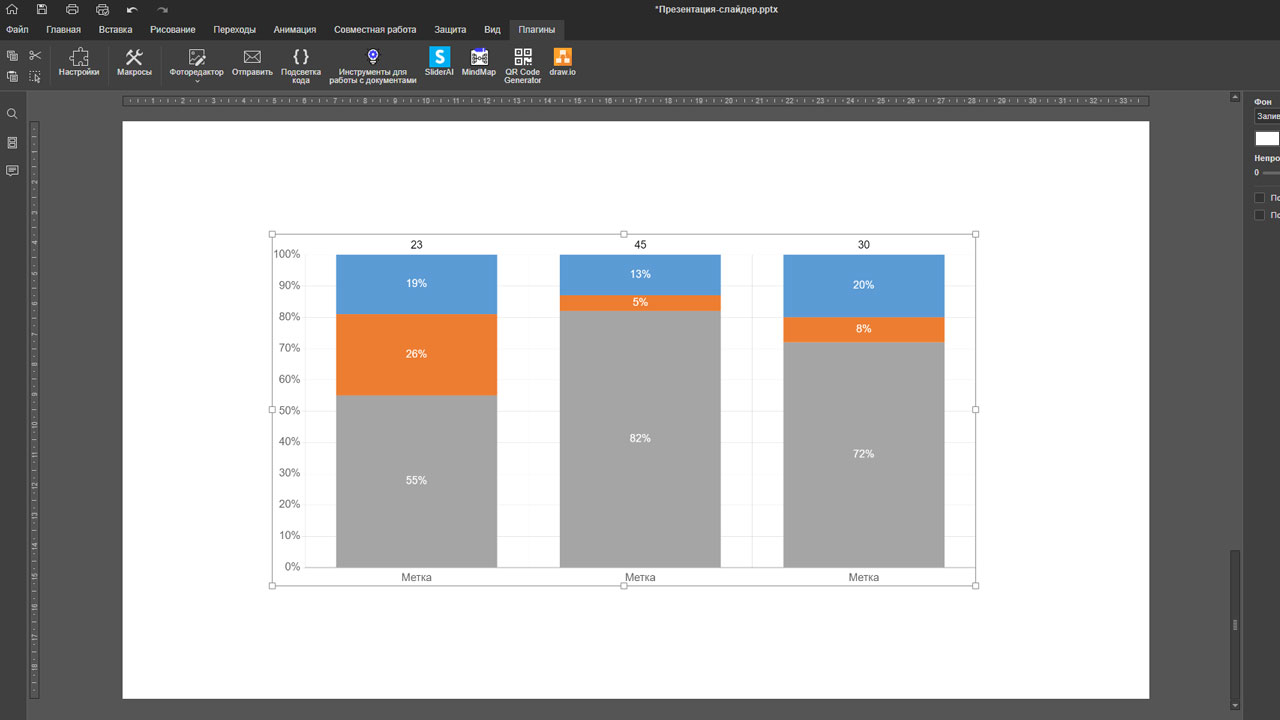Switch to the Совместная работа tab

[x=375, y=30]
